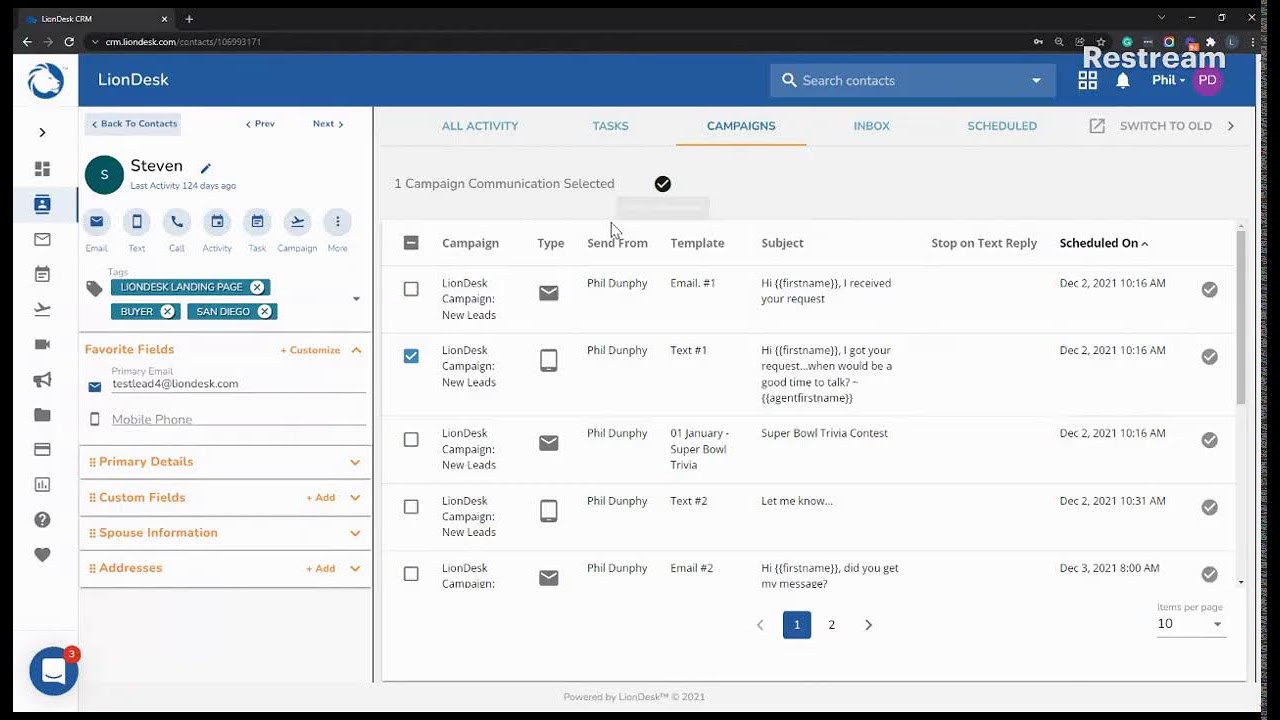The image size is (1280, 720).
Task: Click Add next to Custom Fields
Action: pyautogui.click(x=321, y=498)
